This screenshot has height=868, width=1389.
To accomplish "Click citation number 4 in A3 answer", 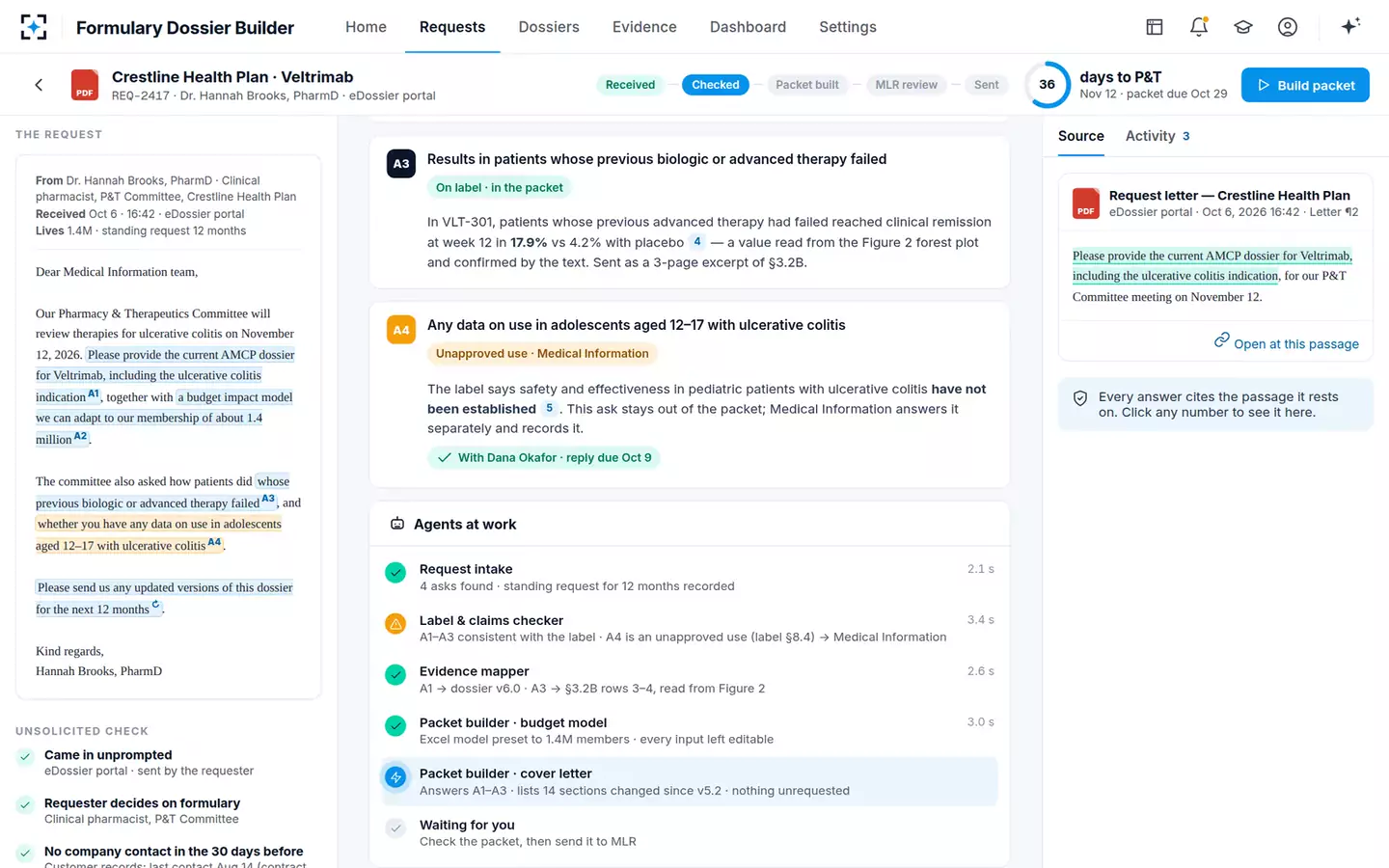I will click(697, 241).
